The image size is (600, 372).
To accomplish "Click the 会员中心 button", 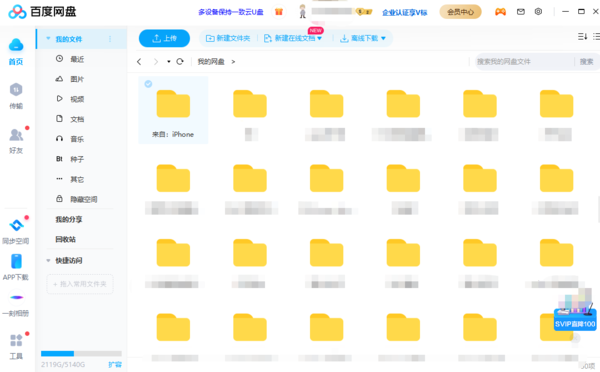I will (x=460, y=12).
